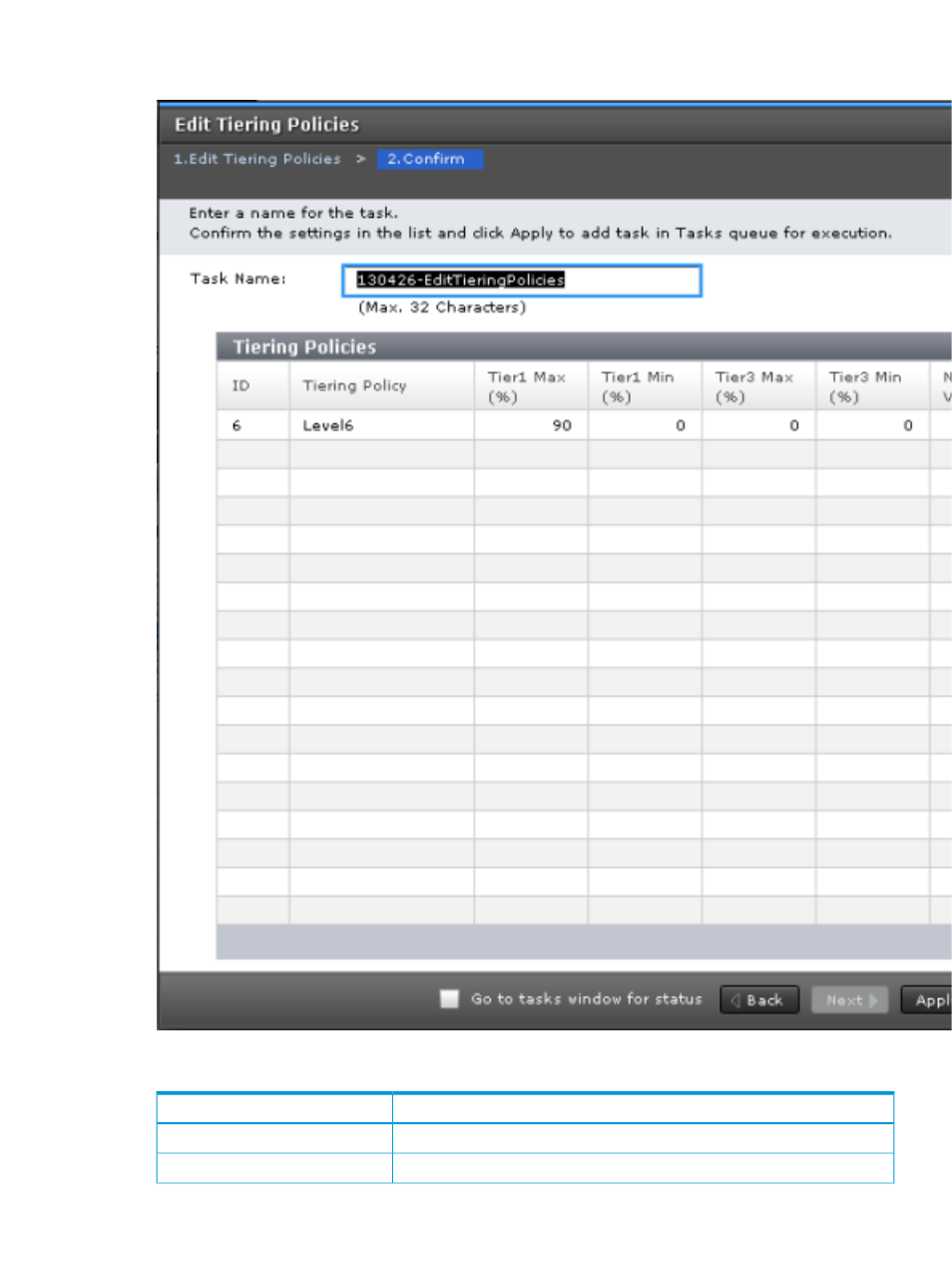Image resolution: width=952 pixels, height=1268 pixels.
Task: Select the 'Level6' policy cell
Action: click(x=381, y=425)
